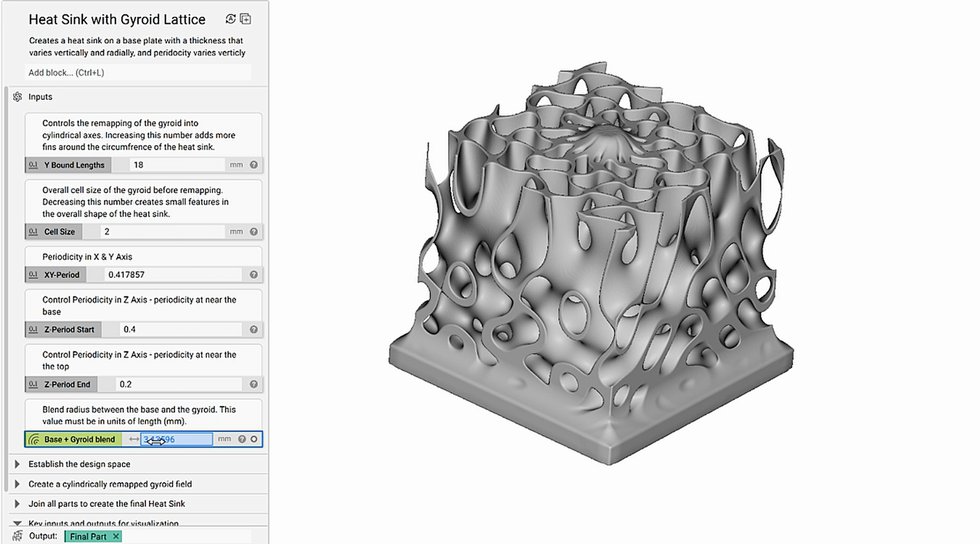Viewport: 980px width, 544px height.
Task: Open help for Z-Period End input
Action: click(254, 385)
